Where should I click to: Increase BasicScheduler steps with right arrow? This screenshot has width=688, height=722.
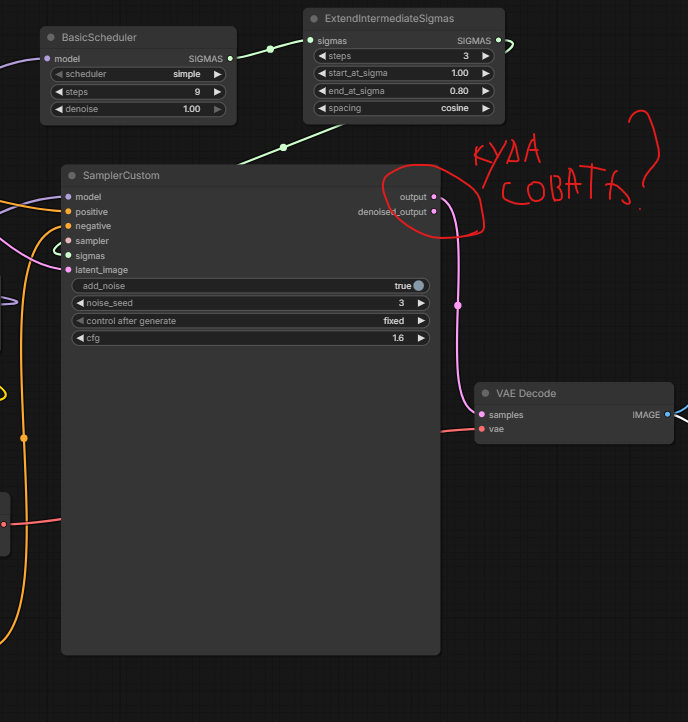(x=217, y=92)
